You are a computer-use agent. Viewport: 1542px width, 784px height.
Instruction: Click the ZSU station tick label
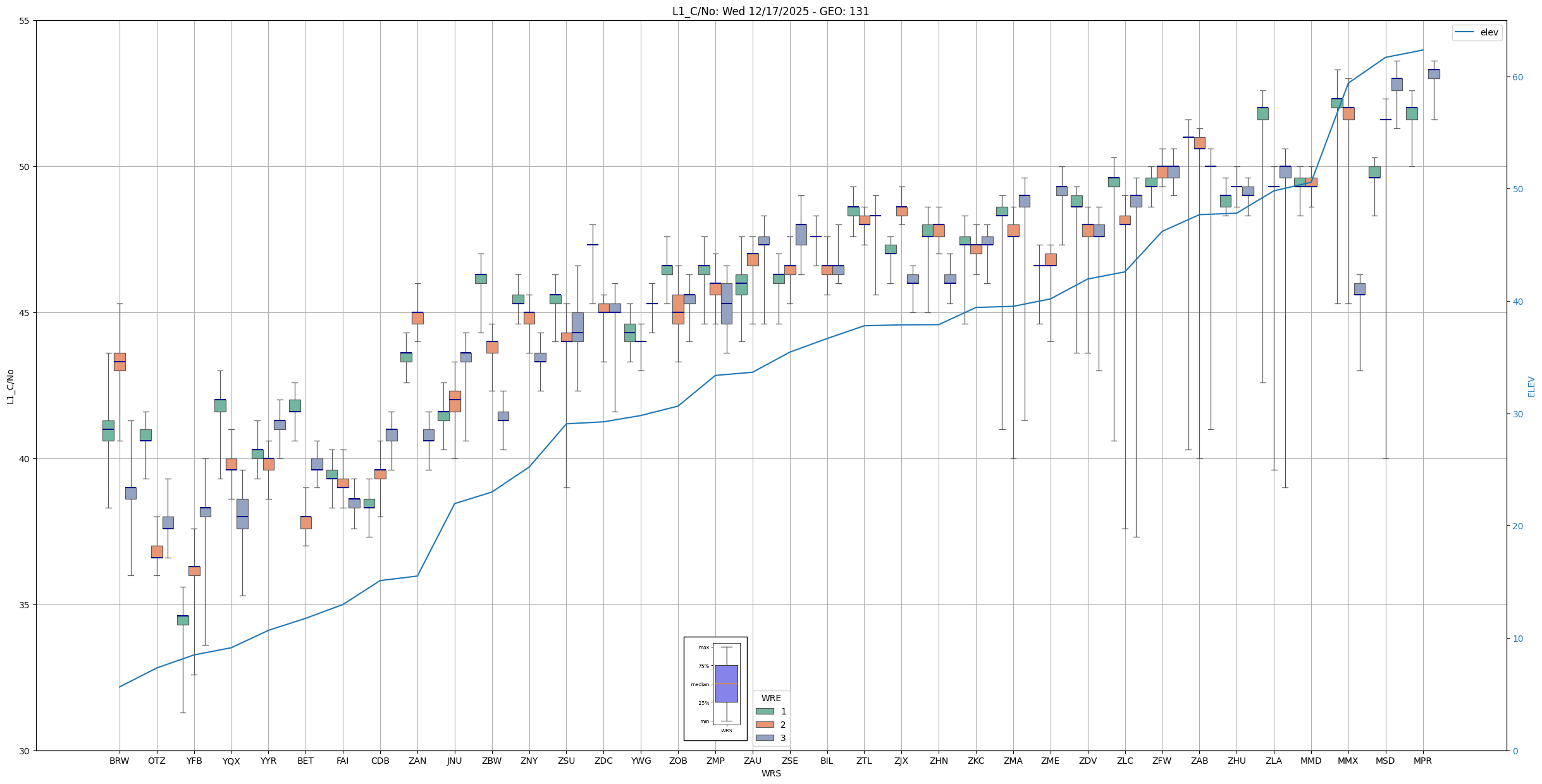click(x=566, y=761)
